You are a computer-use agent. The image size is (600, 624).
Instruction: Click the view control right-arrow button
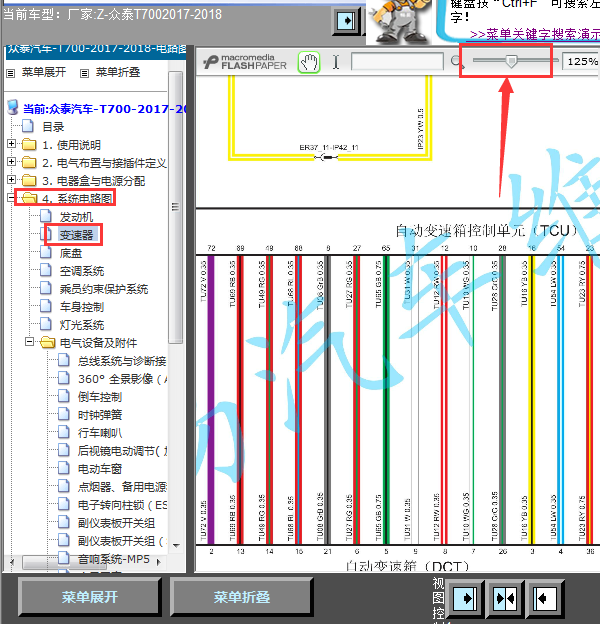pyautogui.click(x=464, y=598)
